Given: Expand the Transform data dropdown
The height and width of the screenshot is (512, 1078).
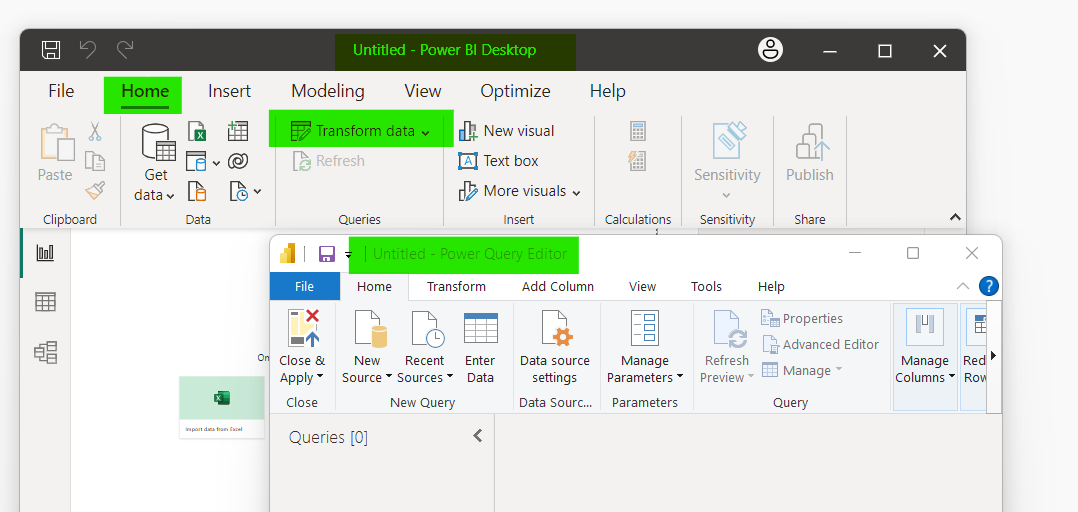Looking at the screenshot, I should point(426,132).
